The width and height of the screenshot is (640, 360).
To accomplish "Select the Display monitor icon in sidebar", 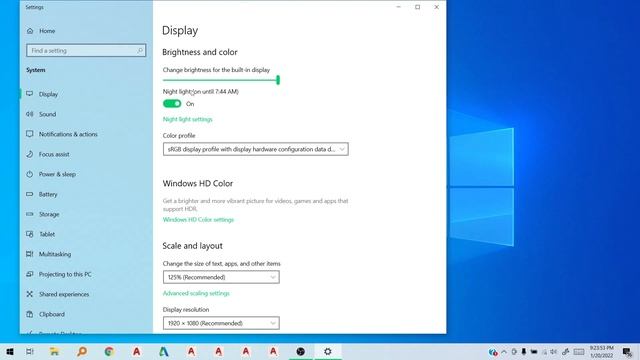I will click(x=30, y=94).
